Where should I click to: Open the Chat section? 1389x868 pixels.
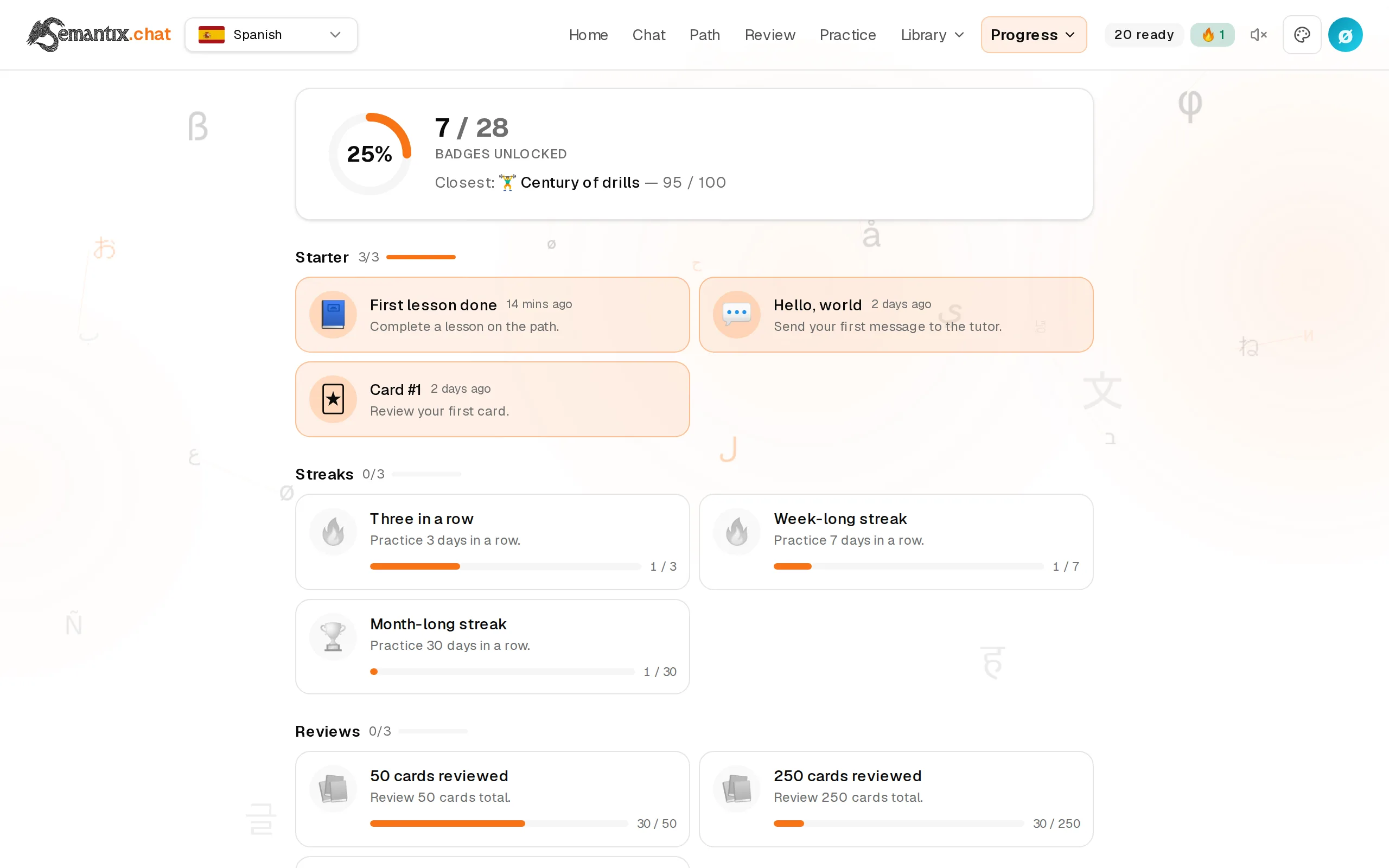coord(648,35)
